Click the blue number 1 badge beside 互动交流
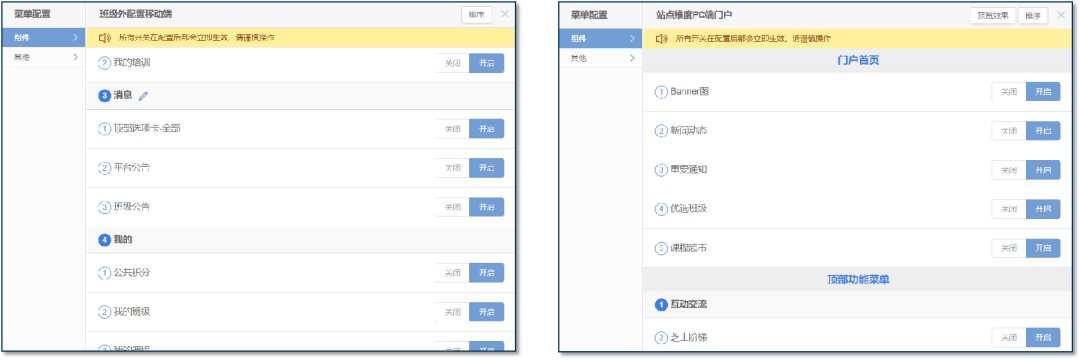This screenshot has width=1080, height=360. [661, 304]
